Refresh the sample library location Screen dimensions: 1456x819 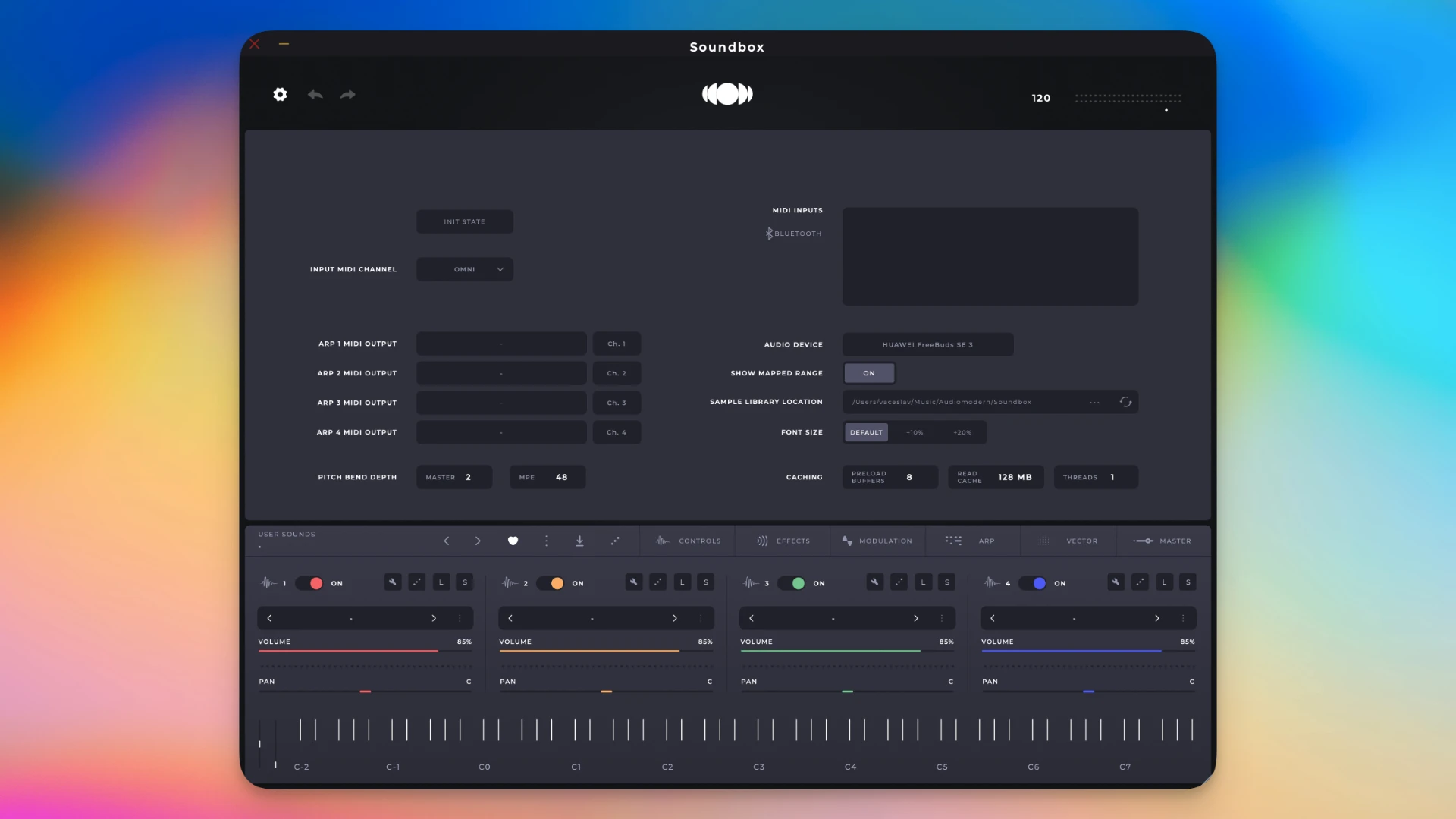click(x=1125, y=402)
